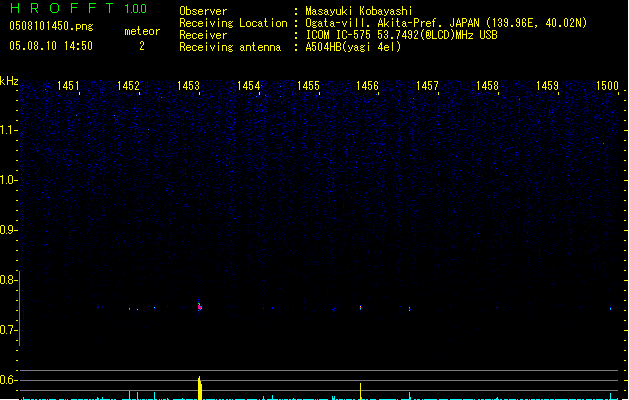Click the meteor echo spot near 1456
This screenshot has height=400, width=629.
(x=360, y=308)
